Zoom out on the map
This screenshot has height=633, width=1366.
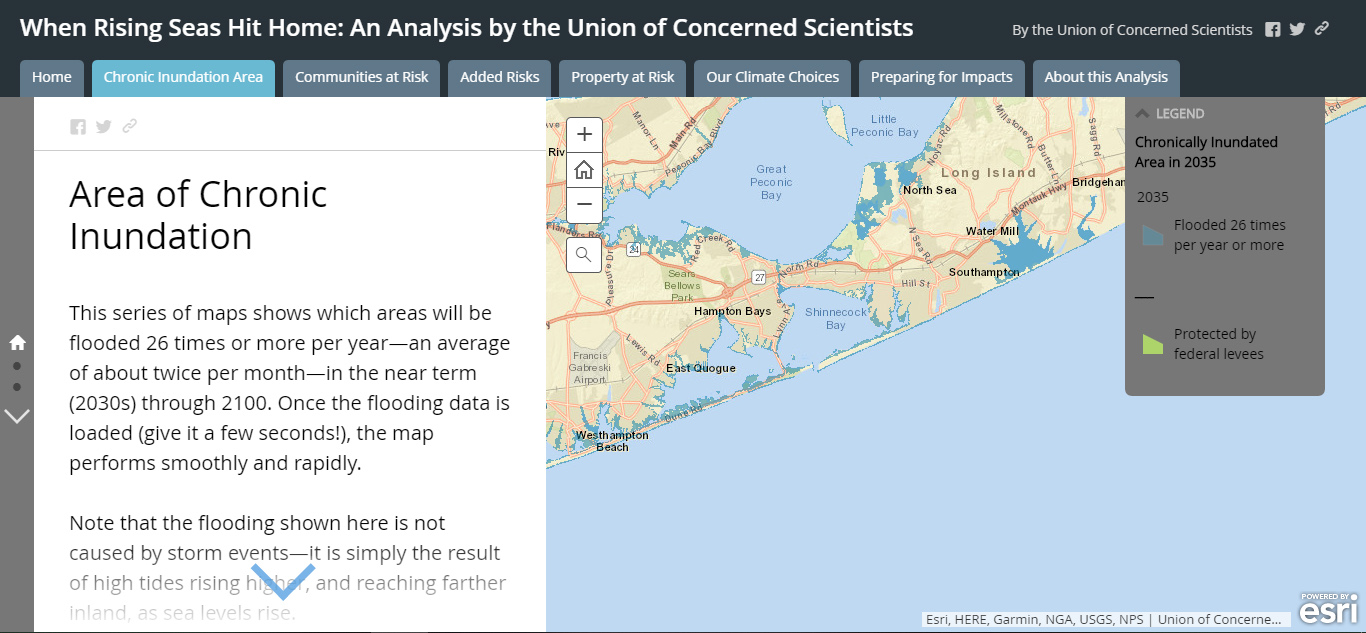click(x=584, y=204)
